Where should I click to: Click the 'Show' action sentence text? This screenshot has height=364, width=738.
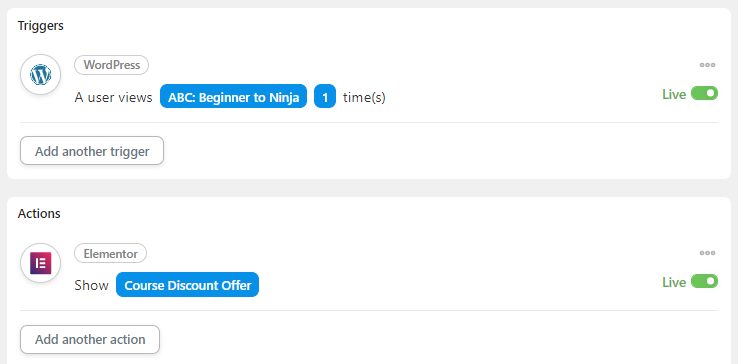tap(91, 285)
